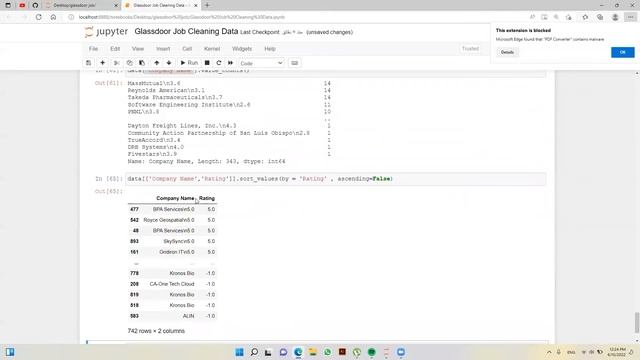
Task: Select row 583 ALIN
Action: coord(172,316)
